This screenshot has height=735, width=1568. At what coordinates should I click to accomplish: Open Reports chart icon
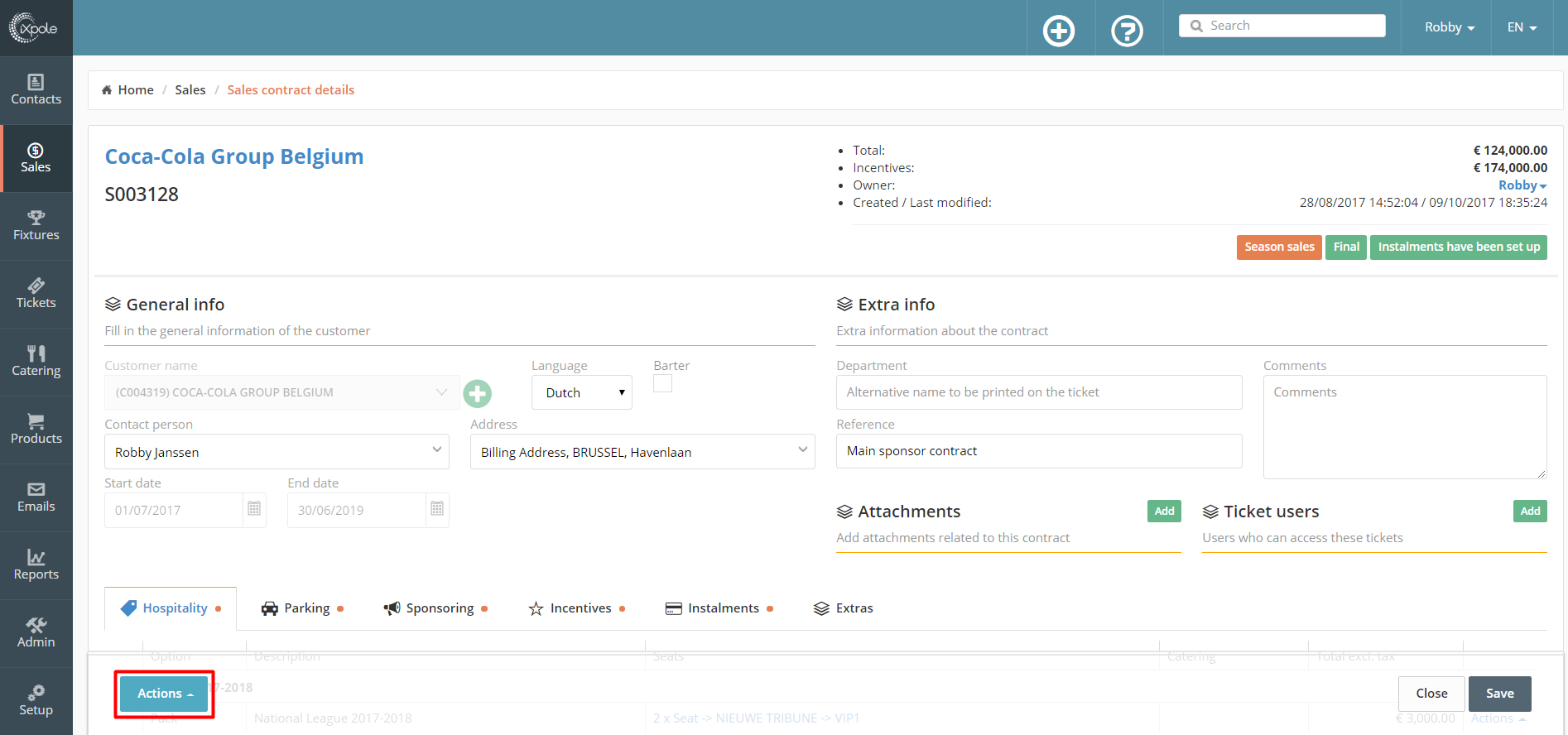click(x=36, y=557)
